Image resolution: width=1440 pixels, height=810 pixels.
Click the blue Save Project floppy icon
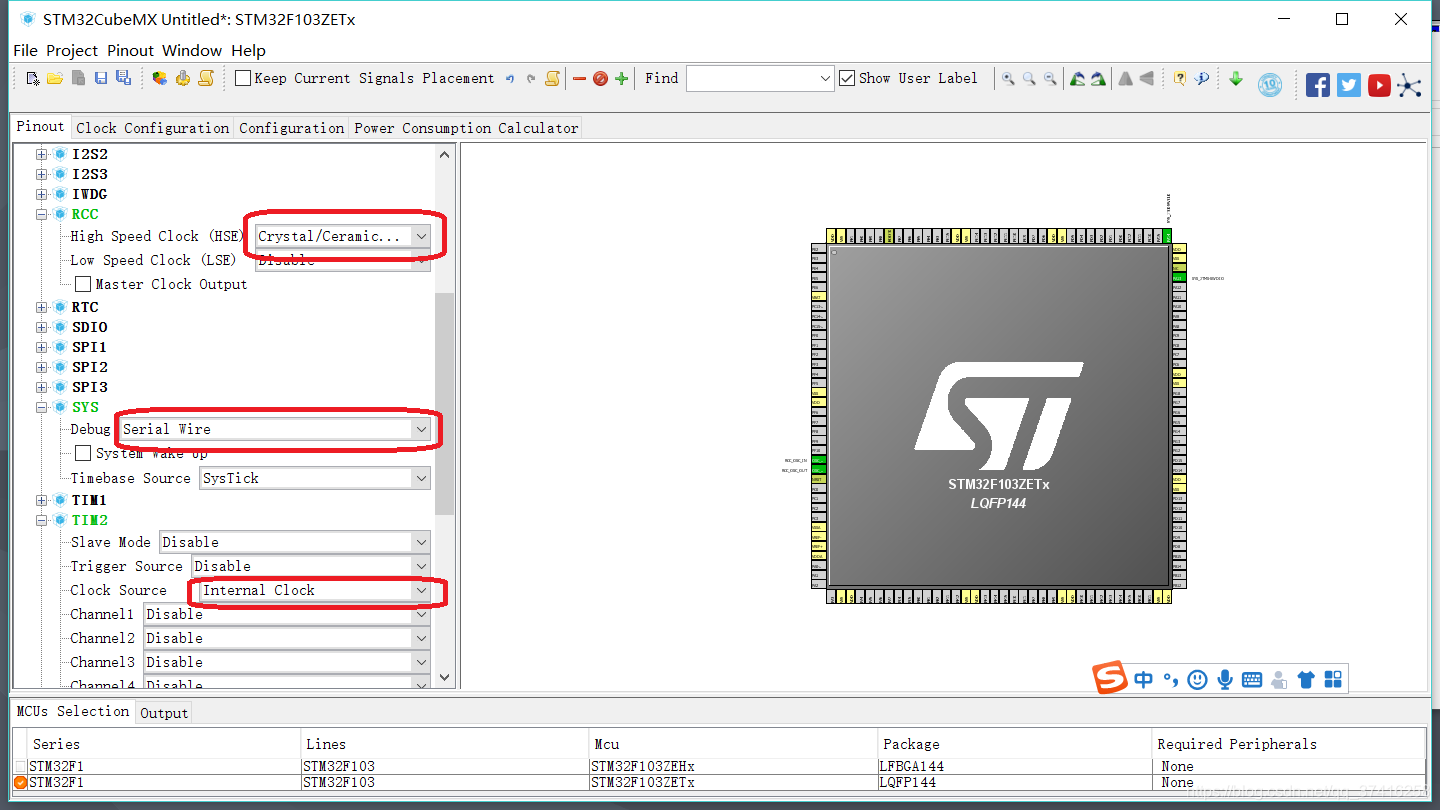point(100,78)
